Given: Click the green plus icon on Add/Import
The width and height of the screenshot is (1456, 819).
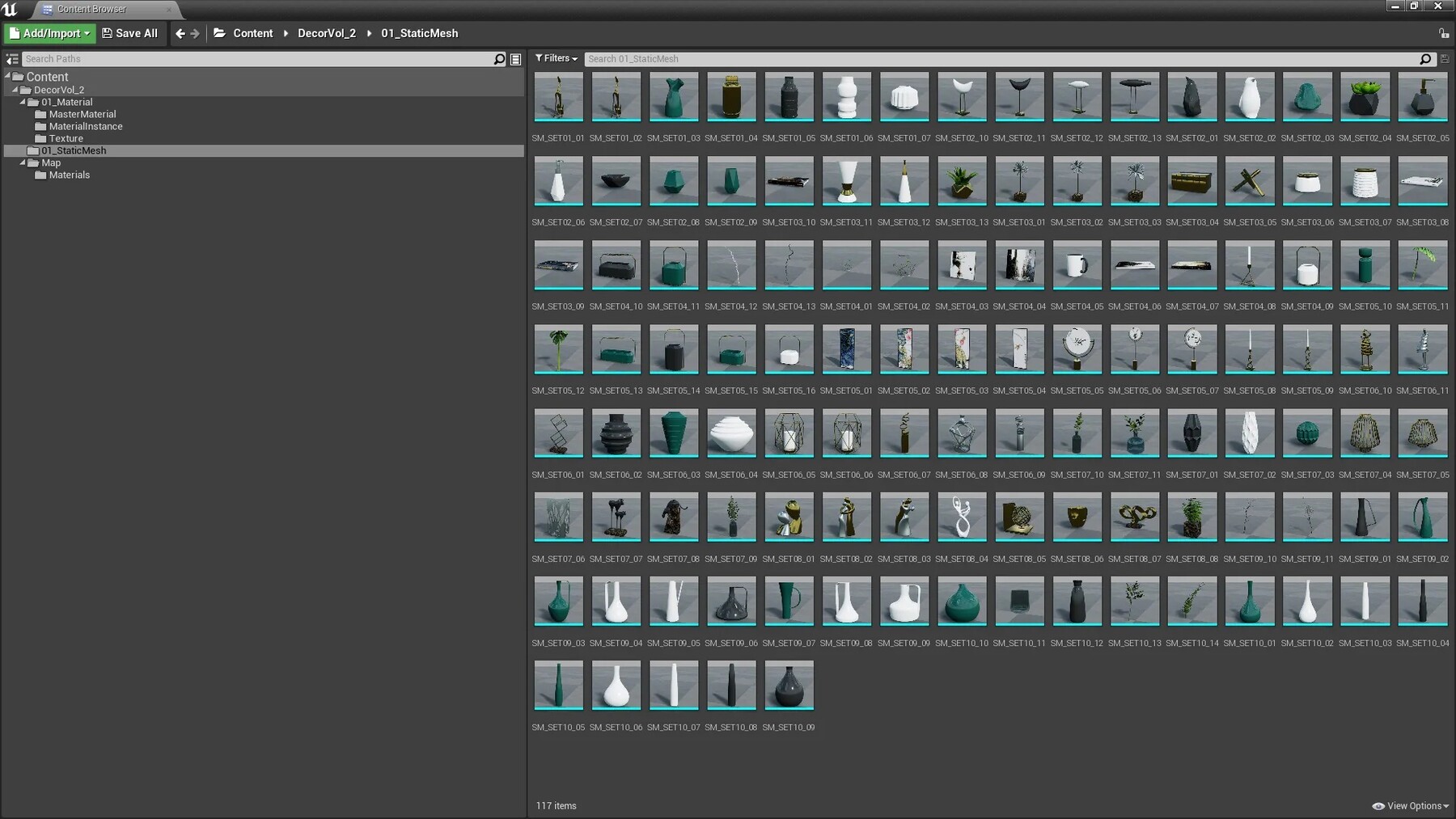Looking at the screenshot, I should coord(14,33).
